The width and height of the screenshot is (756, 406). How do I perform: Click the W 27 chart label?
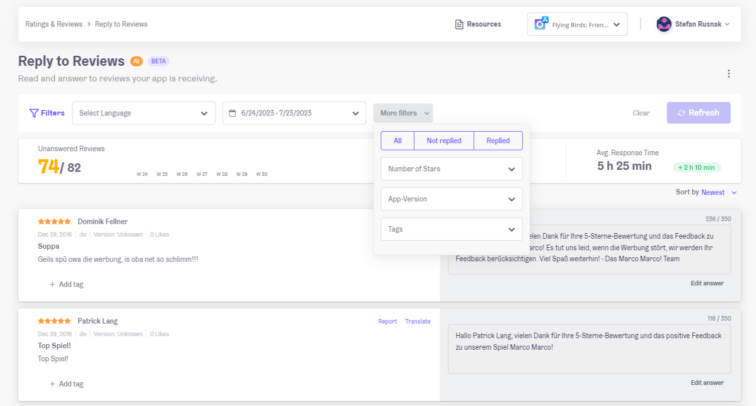pyautogui.click(x=202, y=174)
